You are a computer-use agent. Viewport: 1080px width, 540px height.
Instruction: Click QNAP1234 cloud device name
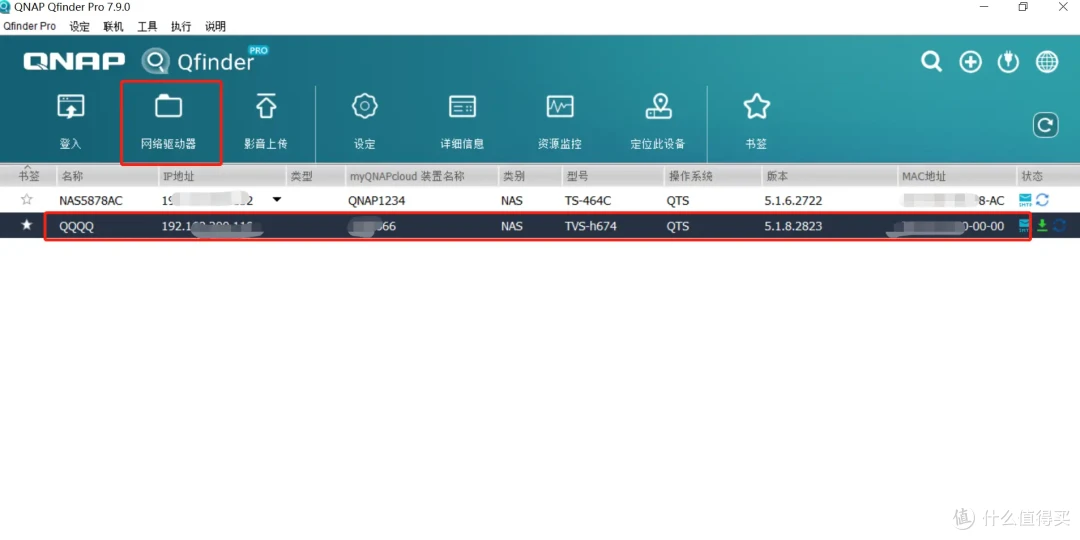coord(377,200)
